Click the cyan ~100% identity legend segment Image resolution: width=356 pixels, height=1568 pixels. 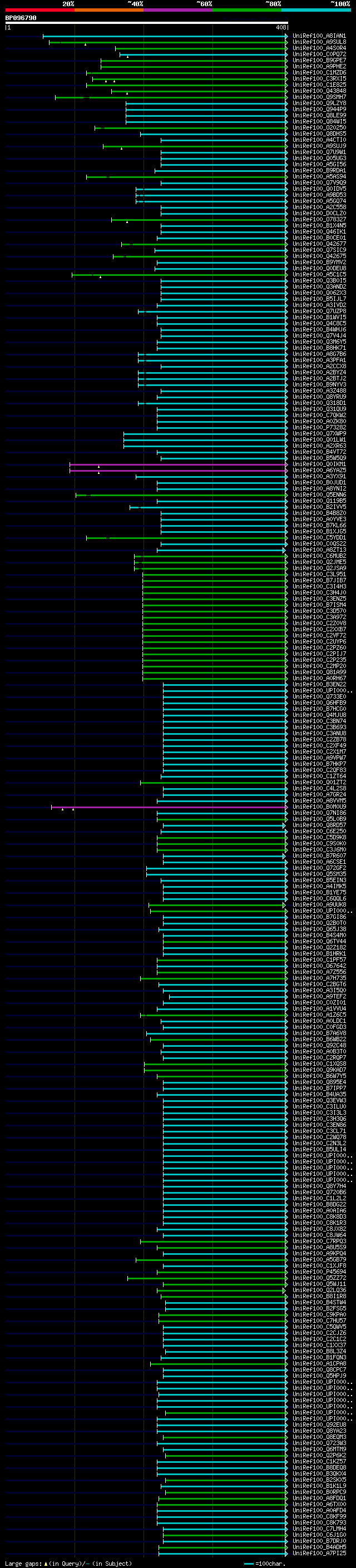point(316,10)
